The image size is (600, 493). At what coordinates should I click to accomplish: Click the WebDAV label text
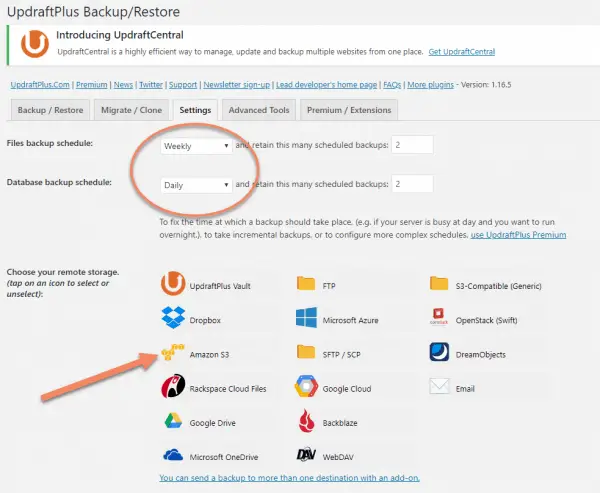pyautogui.click(x=338, y=457)
